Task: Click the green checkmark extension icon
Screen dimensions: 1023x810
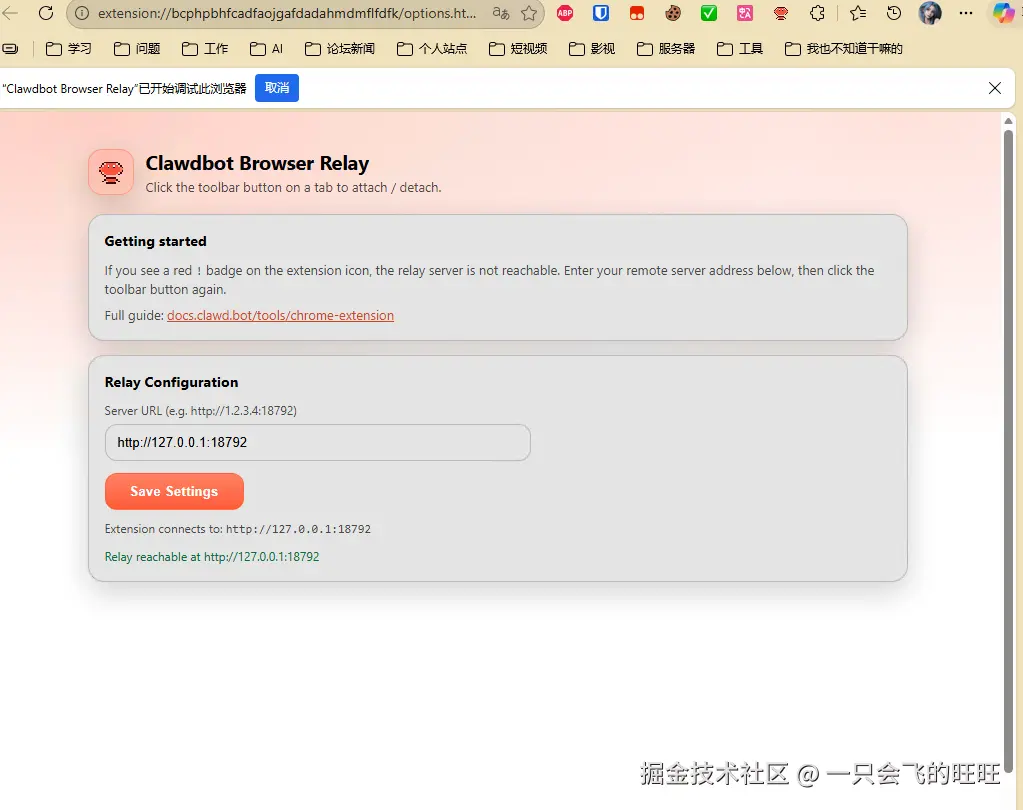Action: (709, 13)
